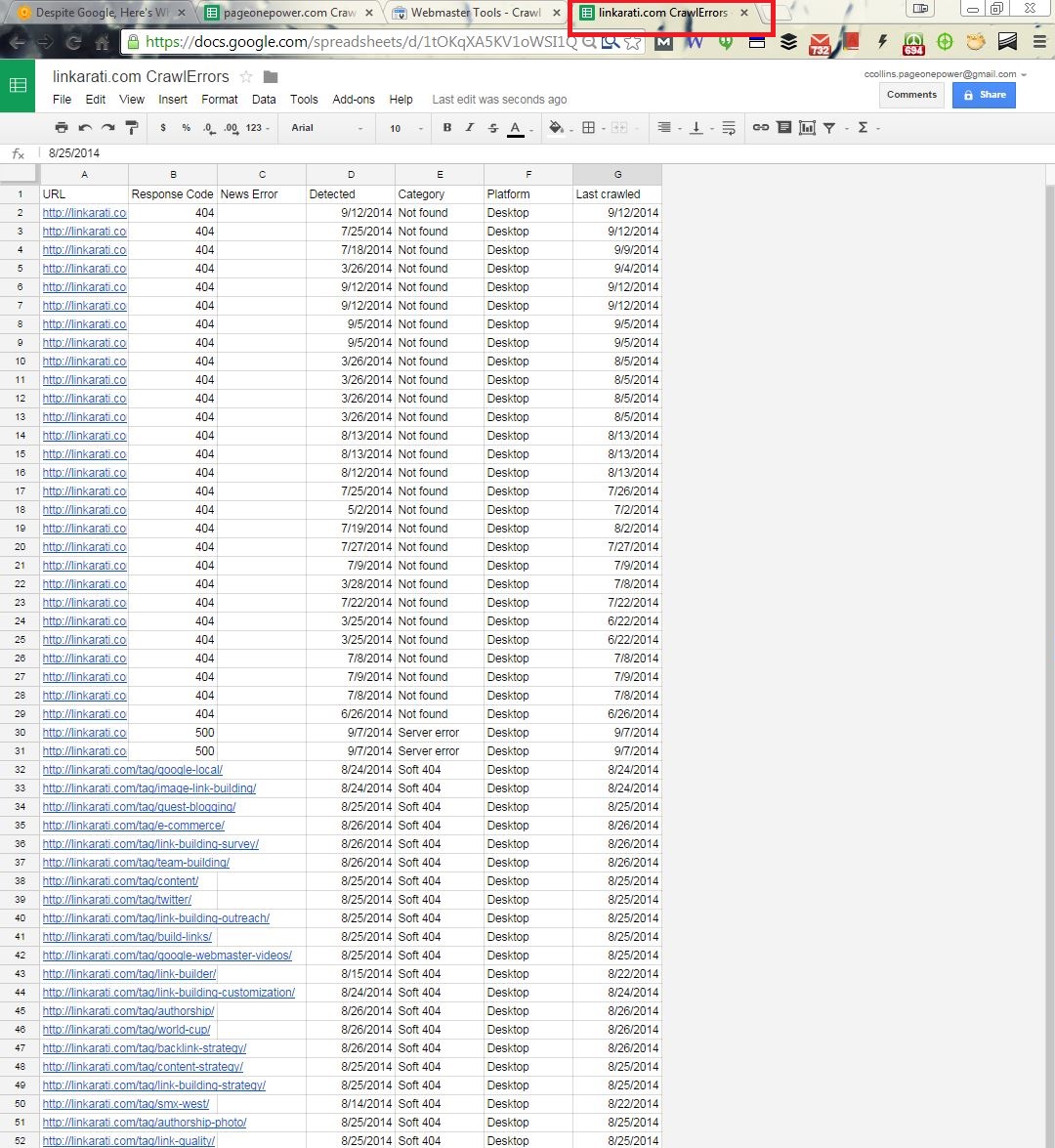This screenshot has height=1148, width=1055.
Task: Select row 30 header
Action: point(20,732)
